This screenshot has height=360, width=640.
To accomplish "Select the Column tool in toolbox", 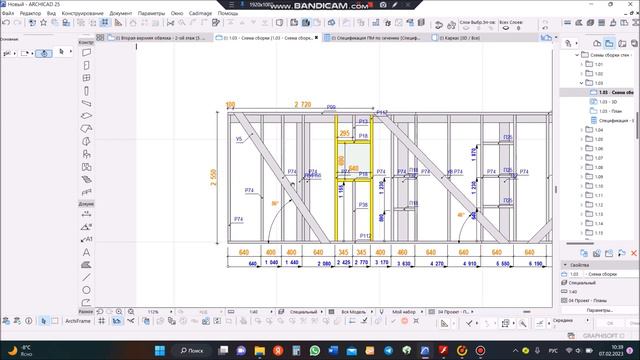I will pos(86,91).
